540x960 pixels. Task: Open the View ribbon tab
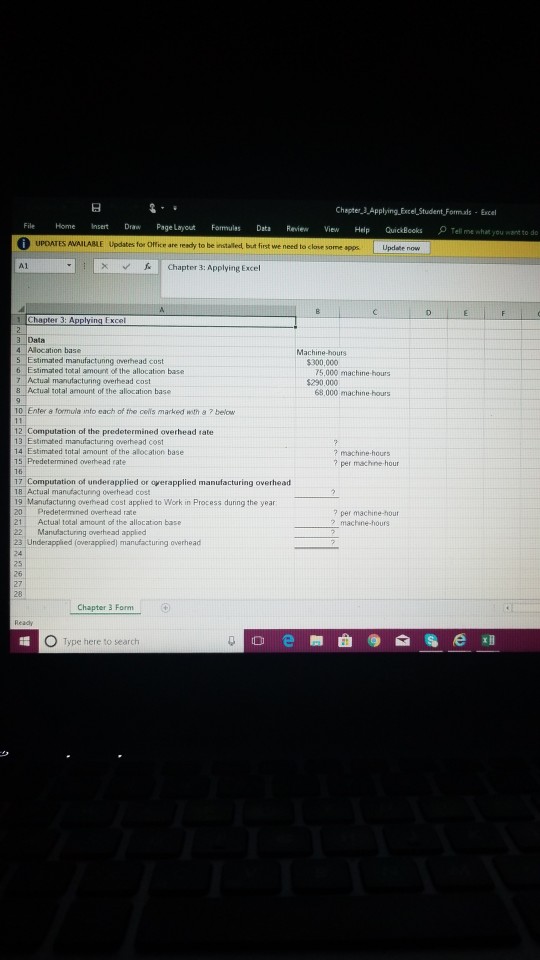point(331,230)
